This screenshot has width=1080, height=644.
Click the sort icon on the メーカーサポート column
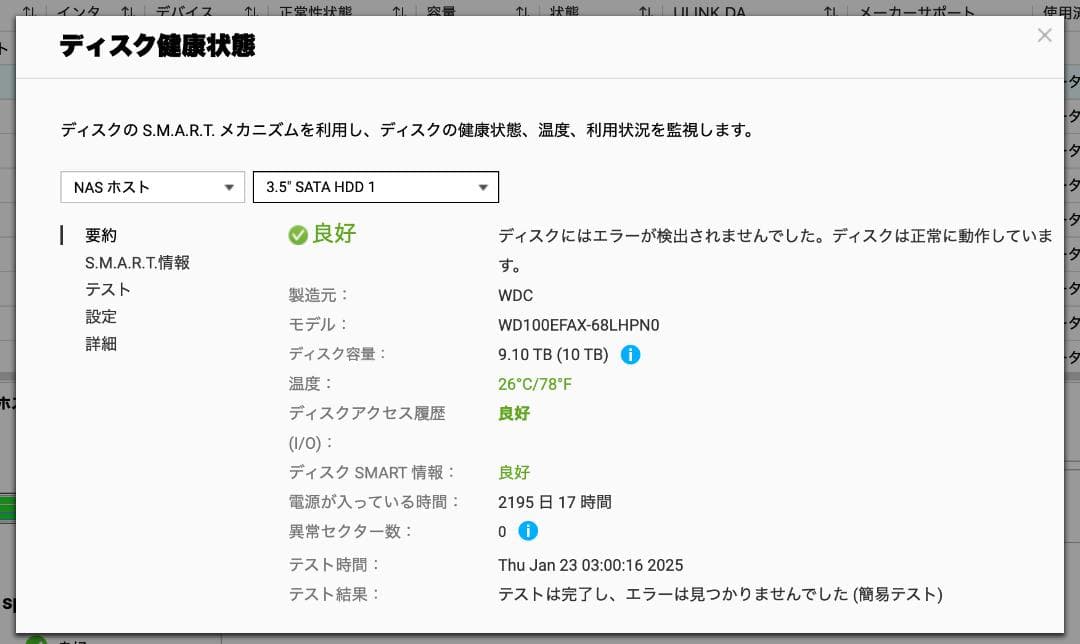(x=829, y=12)
